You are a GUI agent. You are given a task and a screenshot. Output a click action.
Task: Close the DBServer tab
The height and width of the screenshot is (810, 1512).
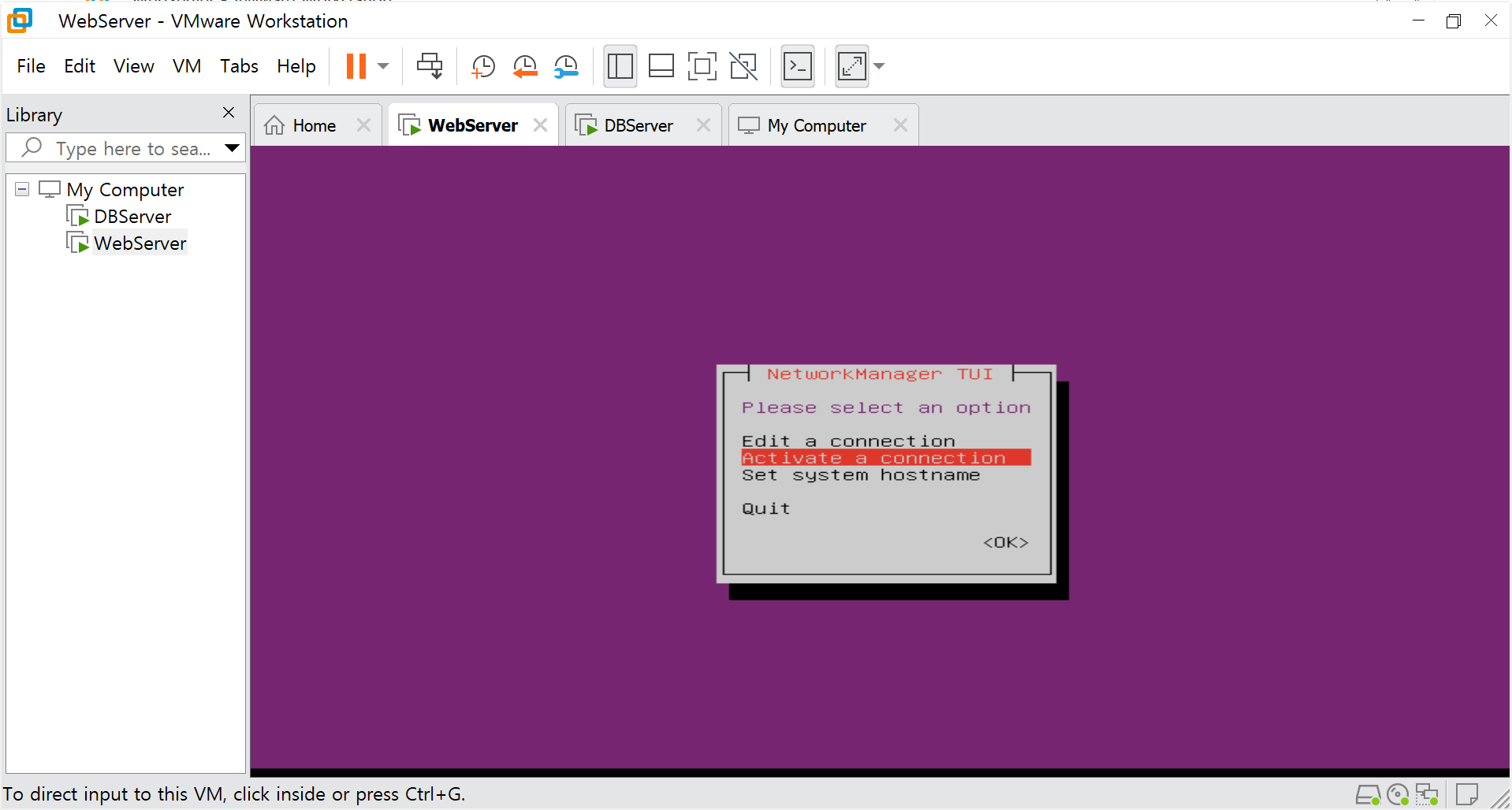click(x=703, y=125)
